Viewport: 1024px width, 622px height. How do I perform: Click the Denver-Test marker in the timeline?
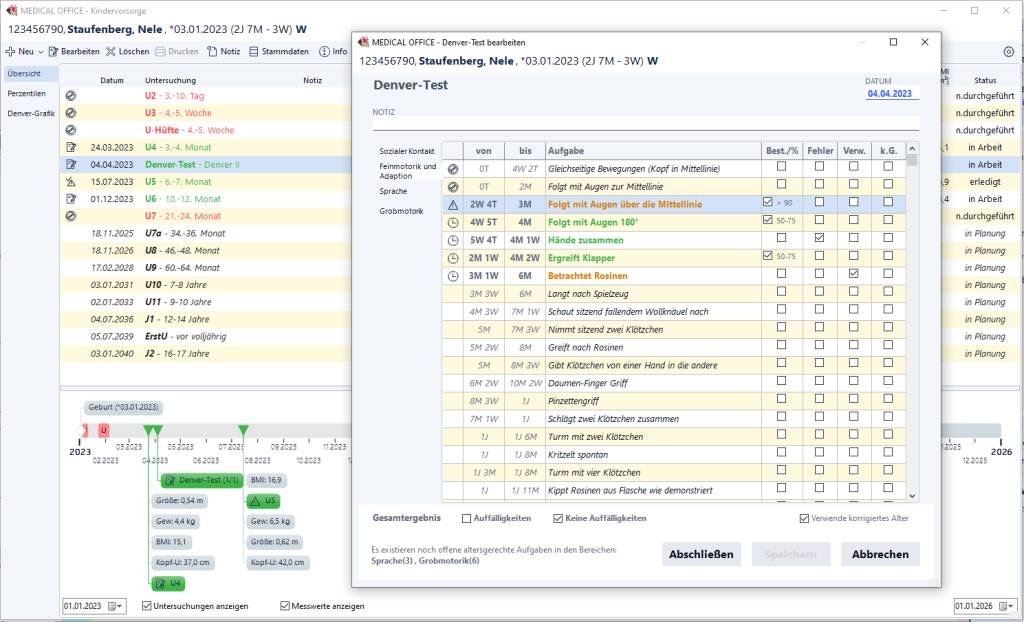[x=202, y=480]
